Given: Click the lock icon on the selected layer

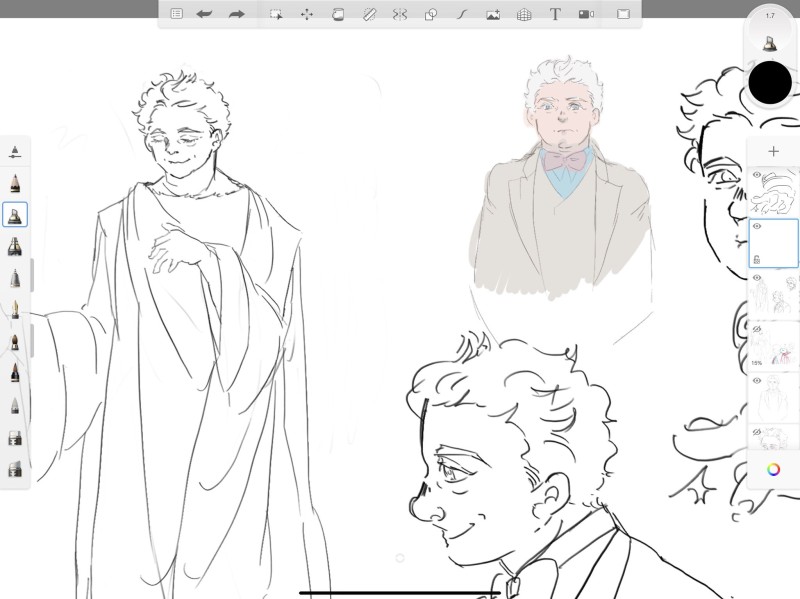Looking at the screenshot, I should [757, 260].
